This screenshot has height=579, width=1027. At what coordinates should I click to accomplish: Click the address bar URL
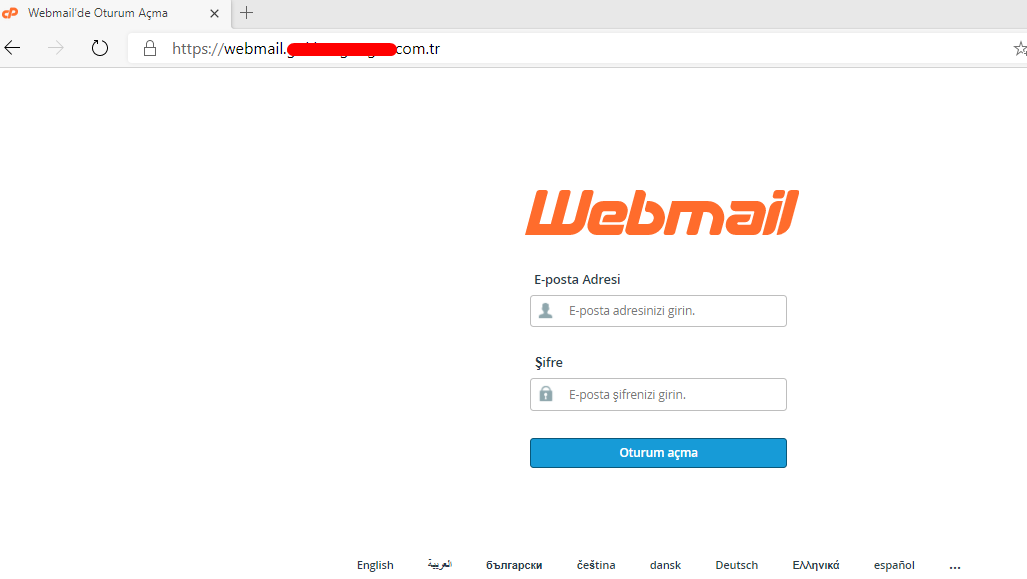[x=306, y=48]
